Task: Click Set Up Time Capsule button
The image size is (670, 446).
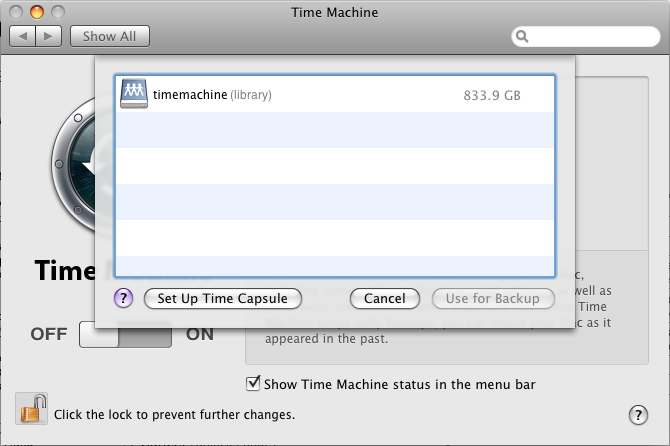Action: [223, 298]
